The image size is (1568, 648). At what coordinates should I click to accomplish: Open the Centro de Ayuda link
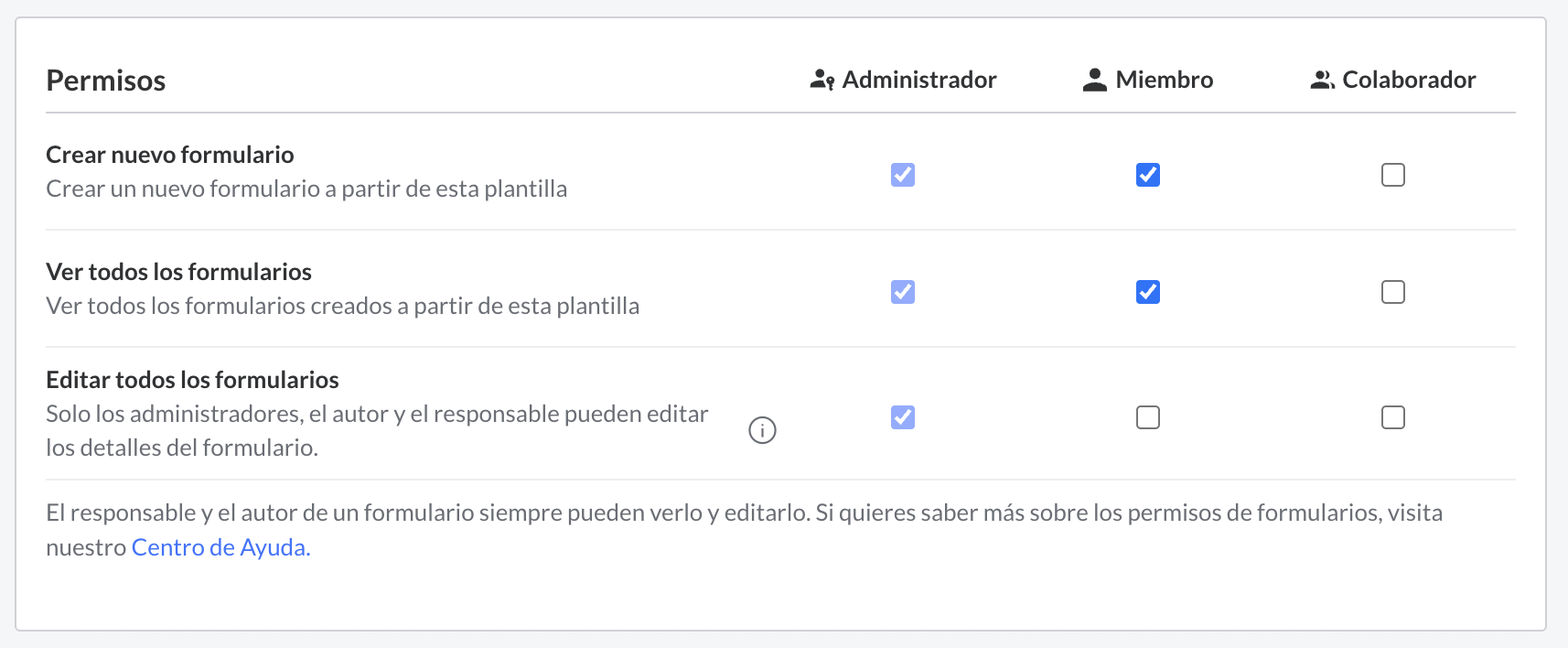pos(220,547)
